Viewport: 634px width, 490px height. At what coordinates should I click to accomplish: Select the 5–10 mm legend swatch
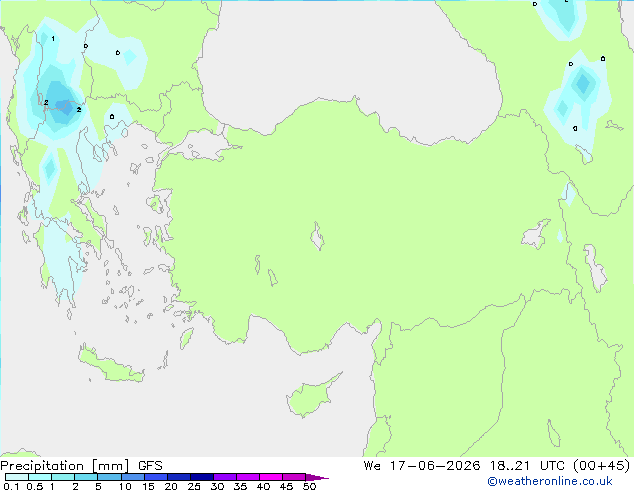click(109, 477)
